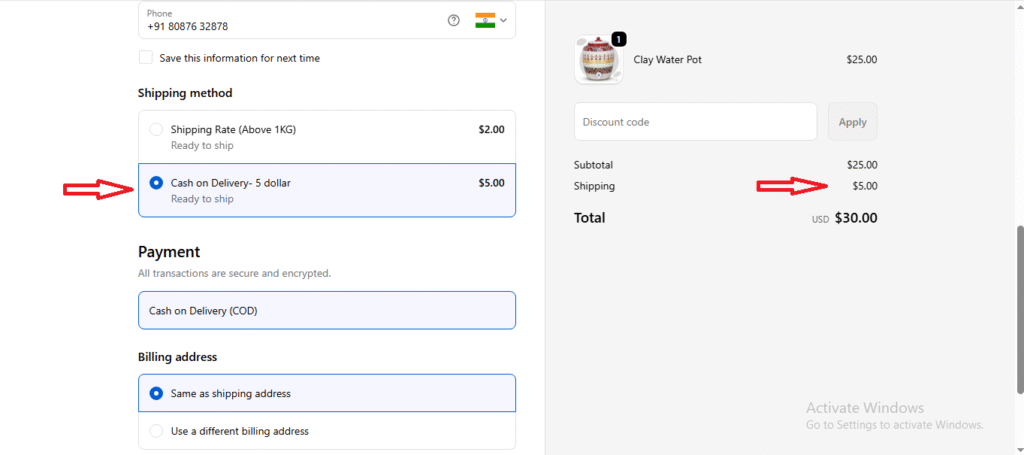Screen dimensions: 1024x455
Task: Click the Clay Water Pot product name
Action: click(x=668, y=60)
